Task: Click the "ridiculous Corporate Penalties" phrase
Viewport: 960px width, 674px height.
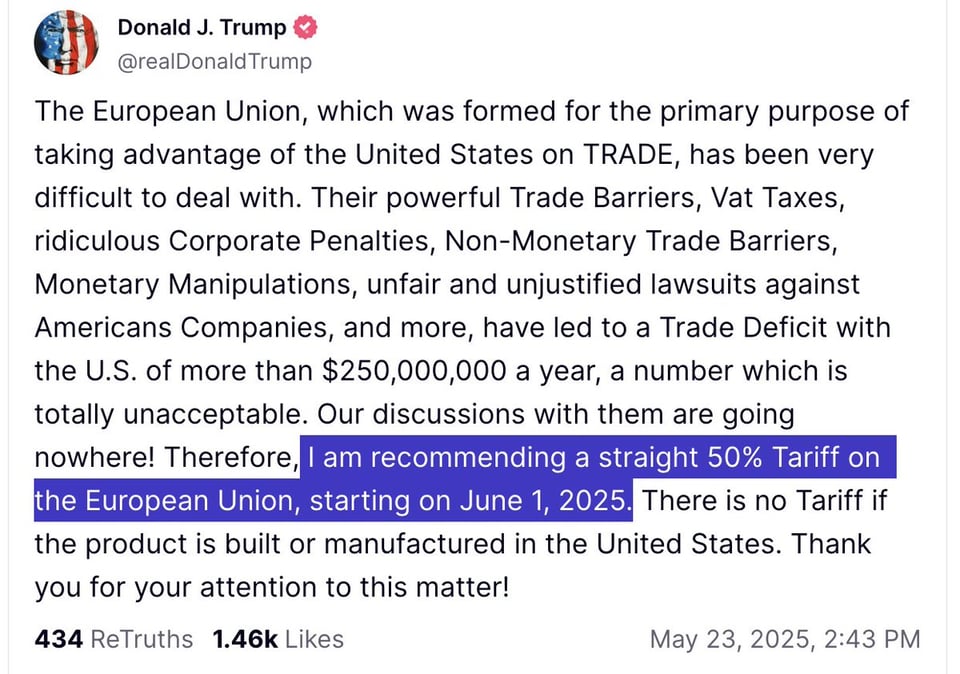Action: 232,241
